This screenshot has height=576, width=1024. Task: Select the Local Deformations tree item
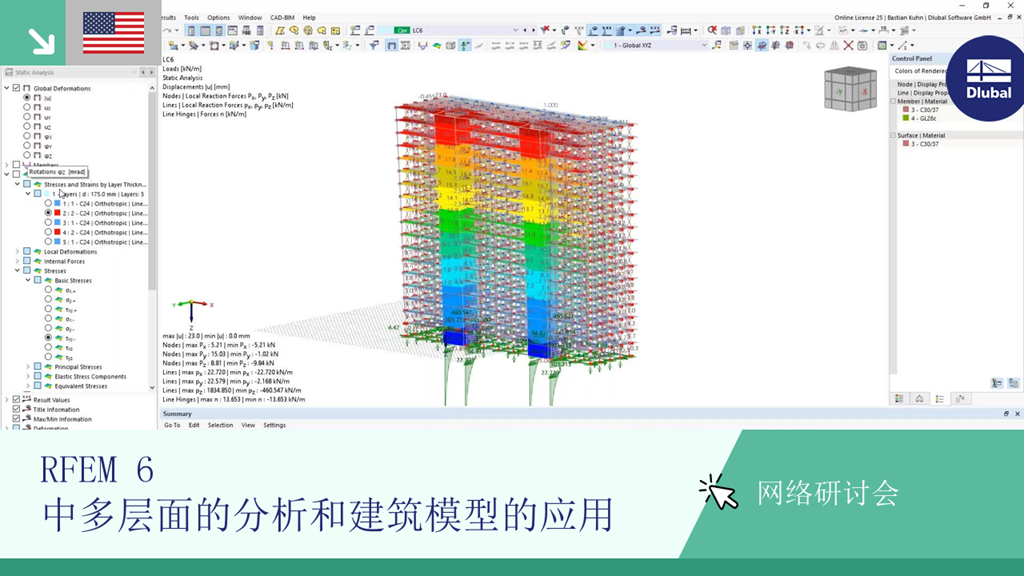(x=71, y=251)
